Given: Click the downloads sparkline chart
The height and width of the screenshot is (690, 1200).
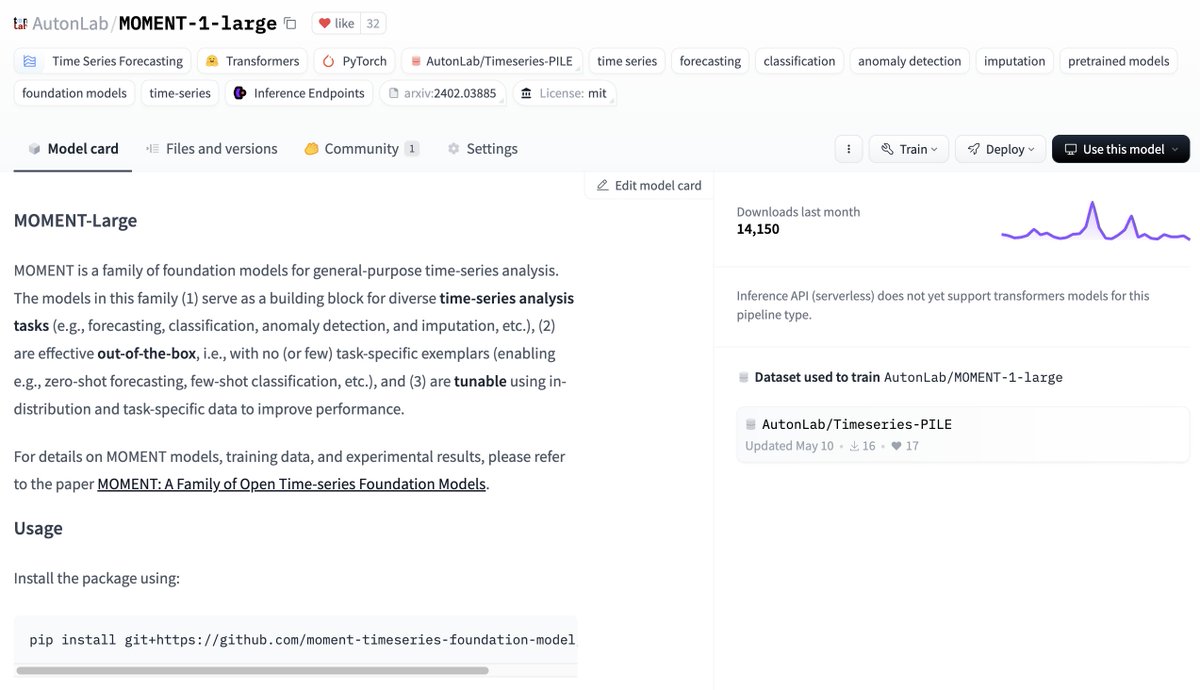Looking at the screenshot, I should 1095,221.
